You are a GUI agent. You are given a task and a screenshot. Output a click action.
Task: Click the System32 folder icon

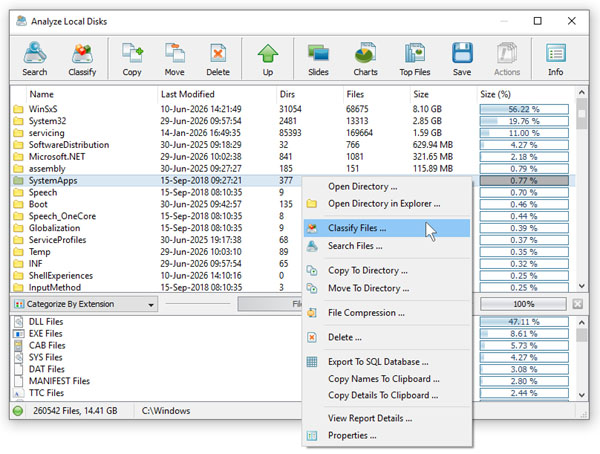tap(18, 121)
